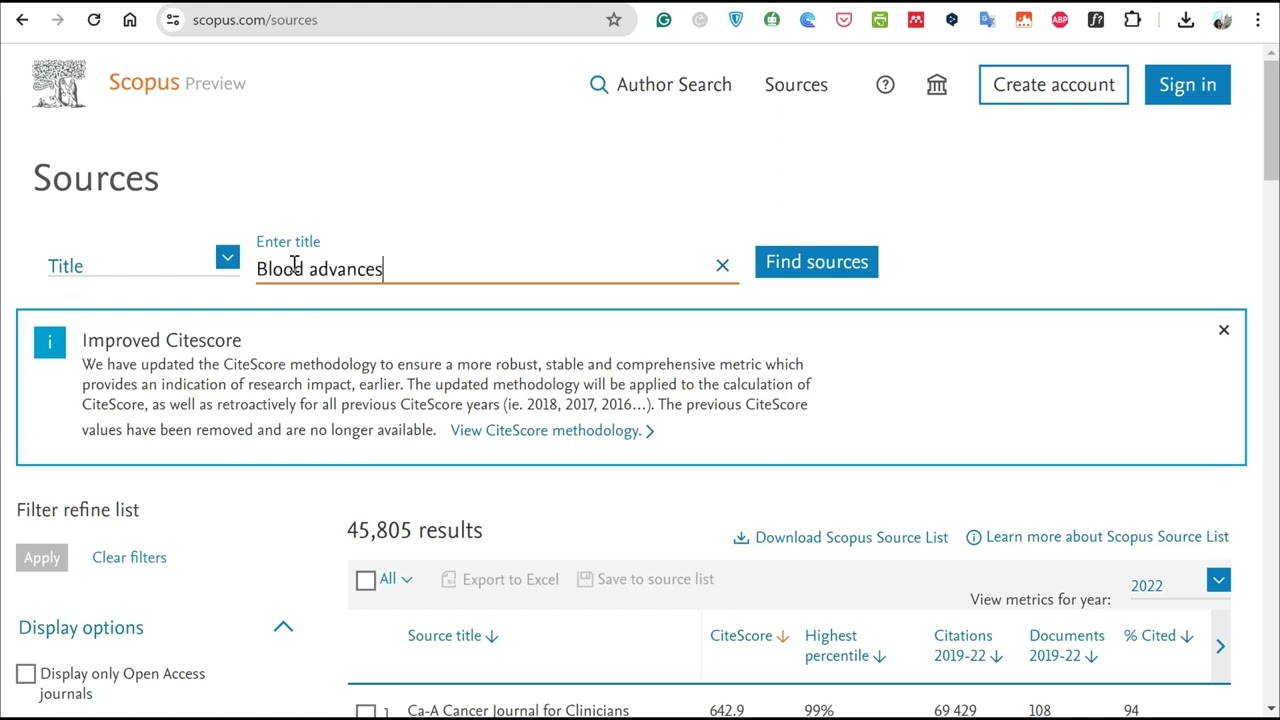Sort by Documents 2019-22
This screenshot has width=1280, height=720.
(1067, 646)
